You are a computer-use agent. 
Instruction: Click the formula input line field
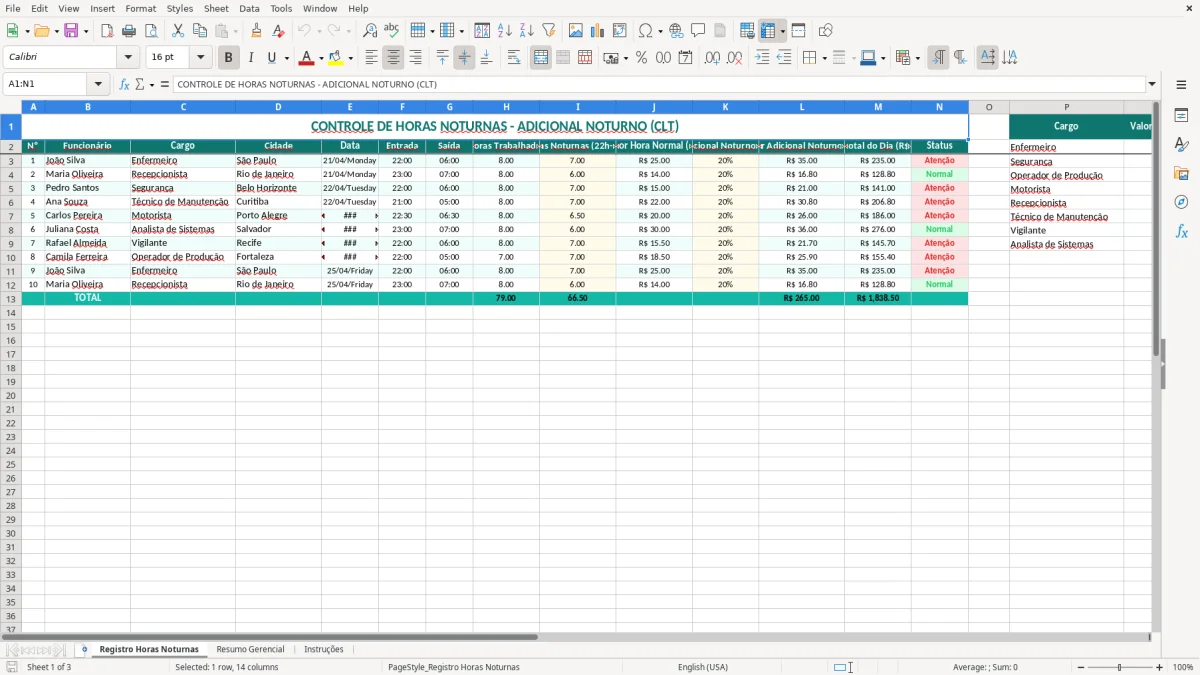click(658, 85)
